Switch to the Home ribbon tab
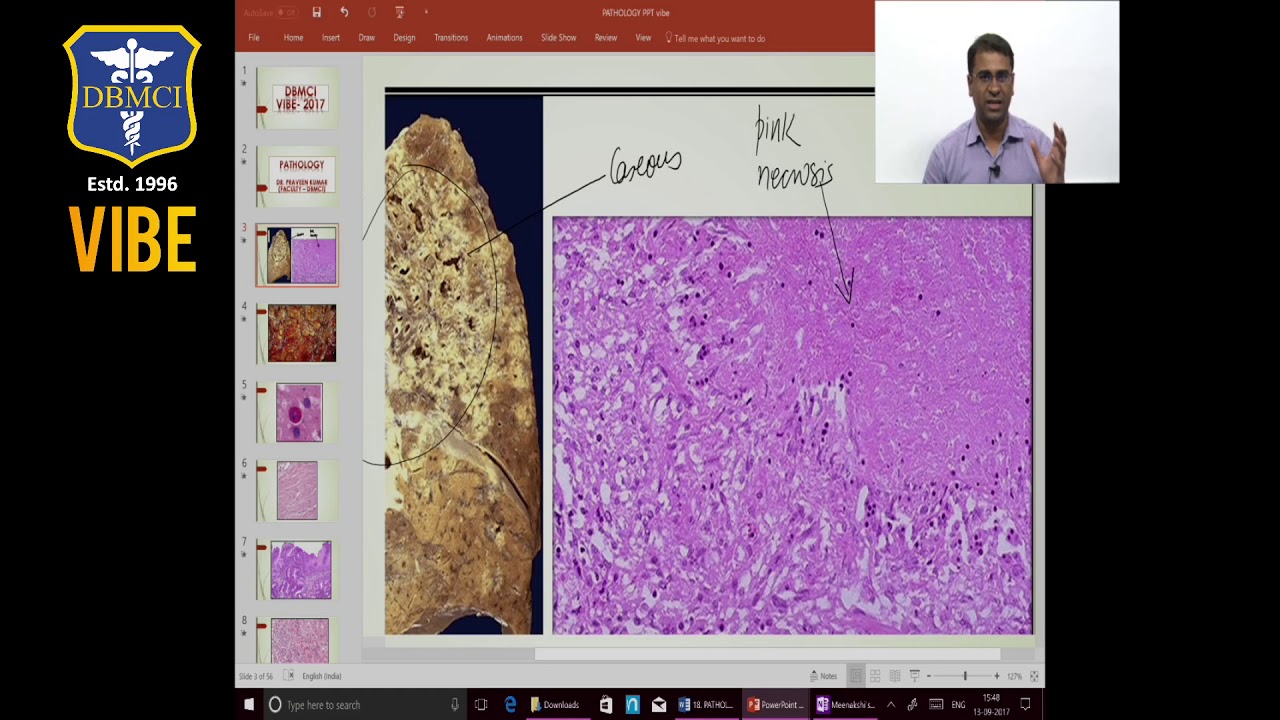 (293, 38)
